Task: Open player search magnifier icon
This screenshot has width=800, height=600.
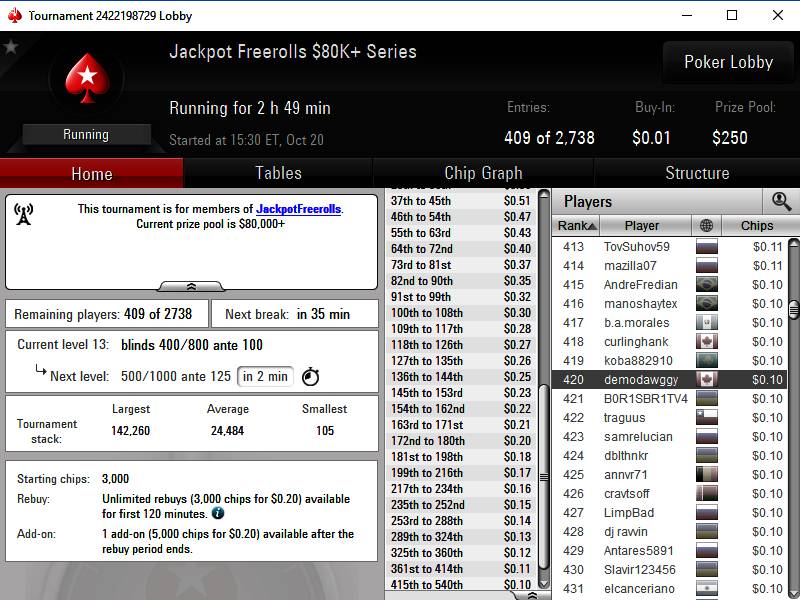Action: click(781, 202)
